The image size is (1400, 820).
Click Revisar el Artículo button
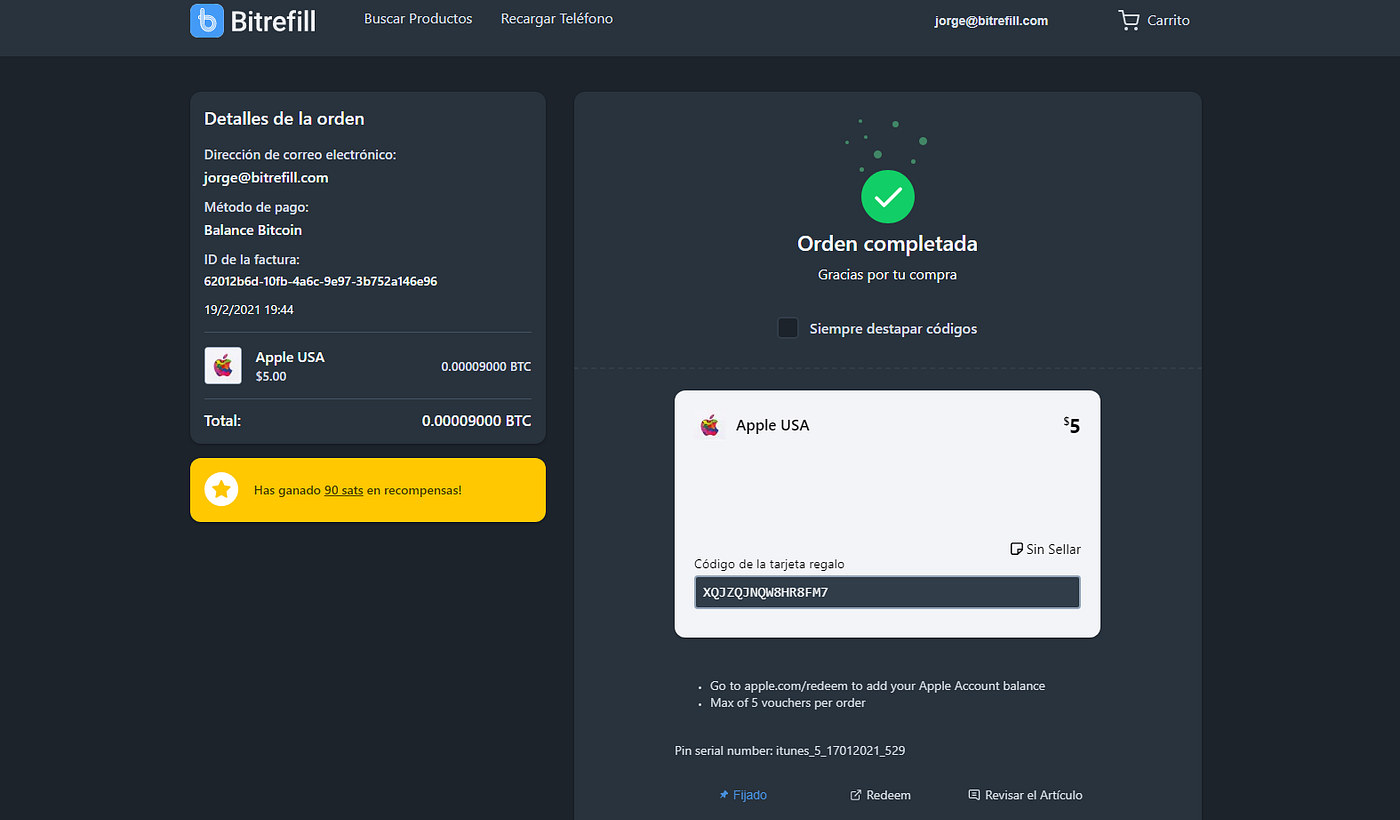(x=1025, y=795)
